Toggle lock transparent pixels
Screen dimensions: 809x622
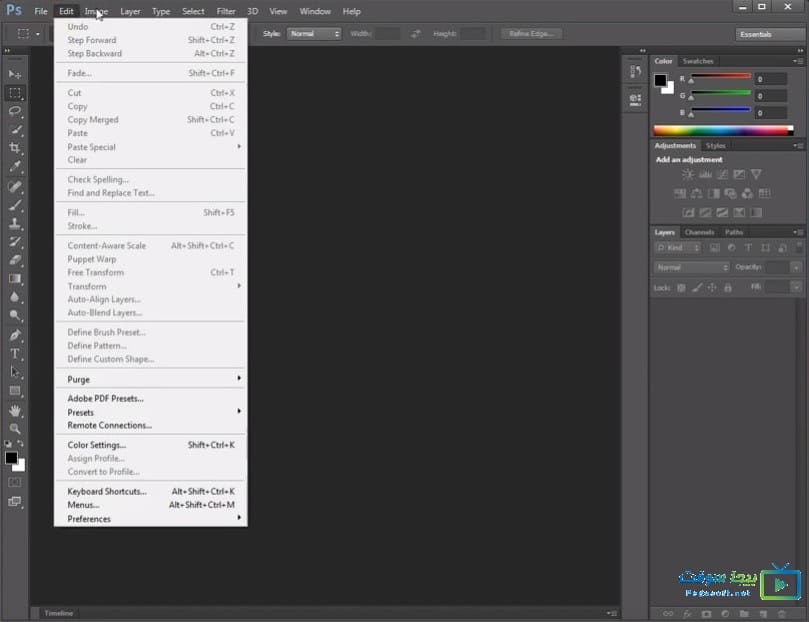click(681, 288)
